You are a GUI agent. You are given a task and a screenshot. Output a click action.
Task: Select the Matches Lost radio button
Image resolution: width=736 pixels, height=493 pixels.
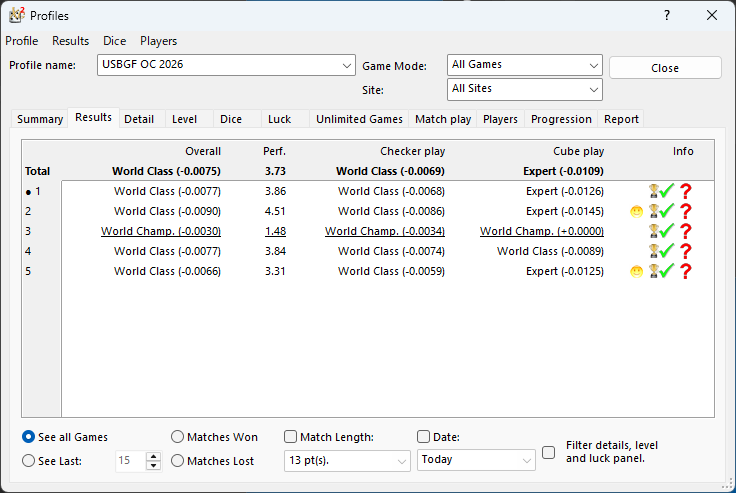click(x=177, y=461)
